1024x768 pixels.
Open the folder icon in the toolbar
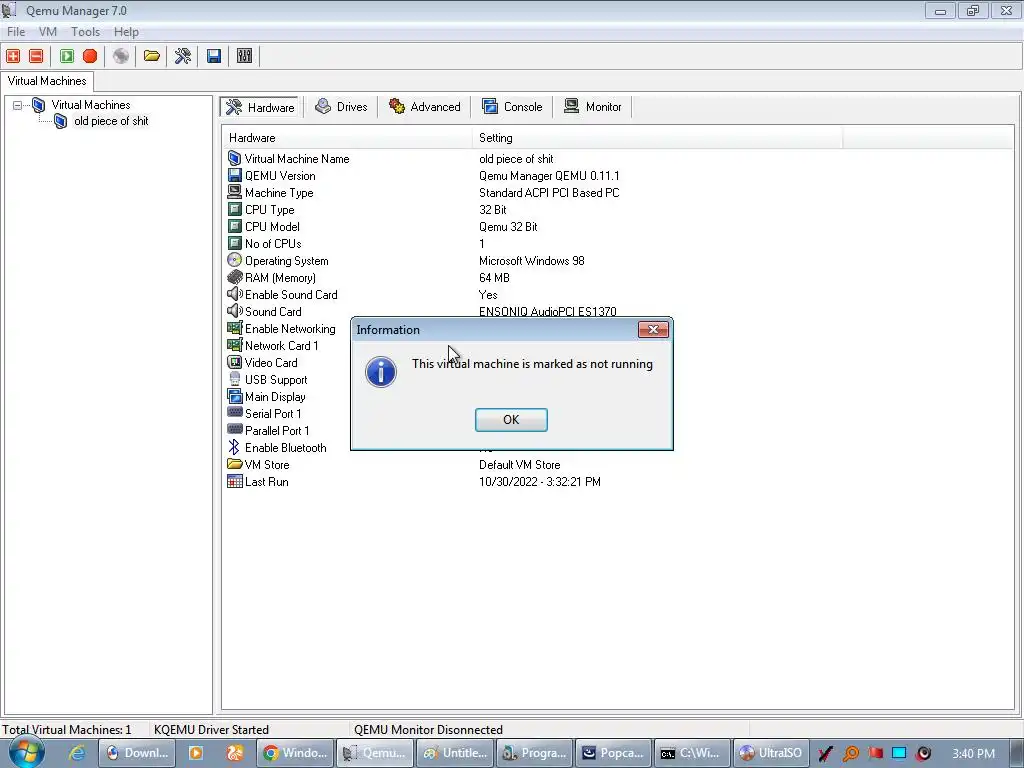152,56
